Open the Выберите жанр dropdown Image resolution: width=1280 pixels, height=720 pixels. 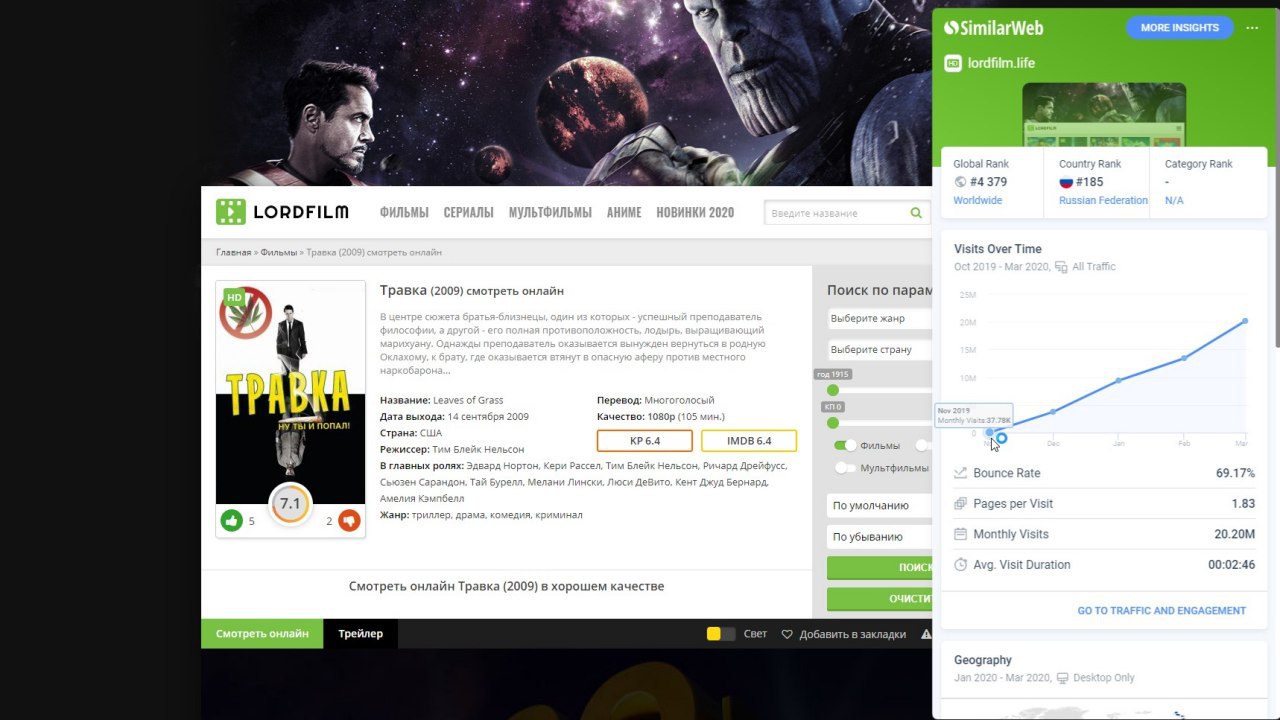pos(880,319)
